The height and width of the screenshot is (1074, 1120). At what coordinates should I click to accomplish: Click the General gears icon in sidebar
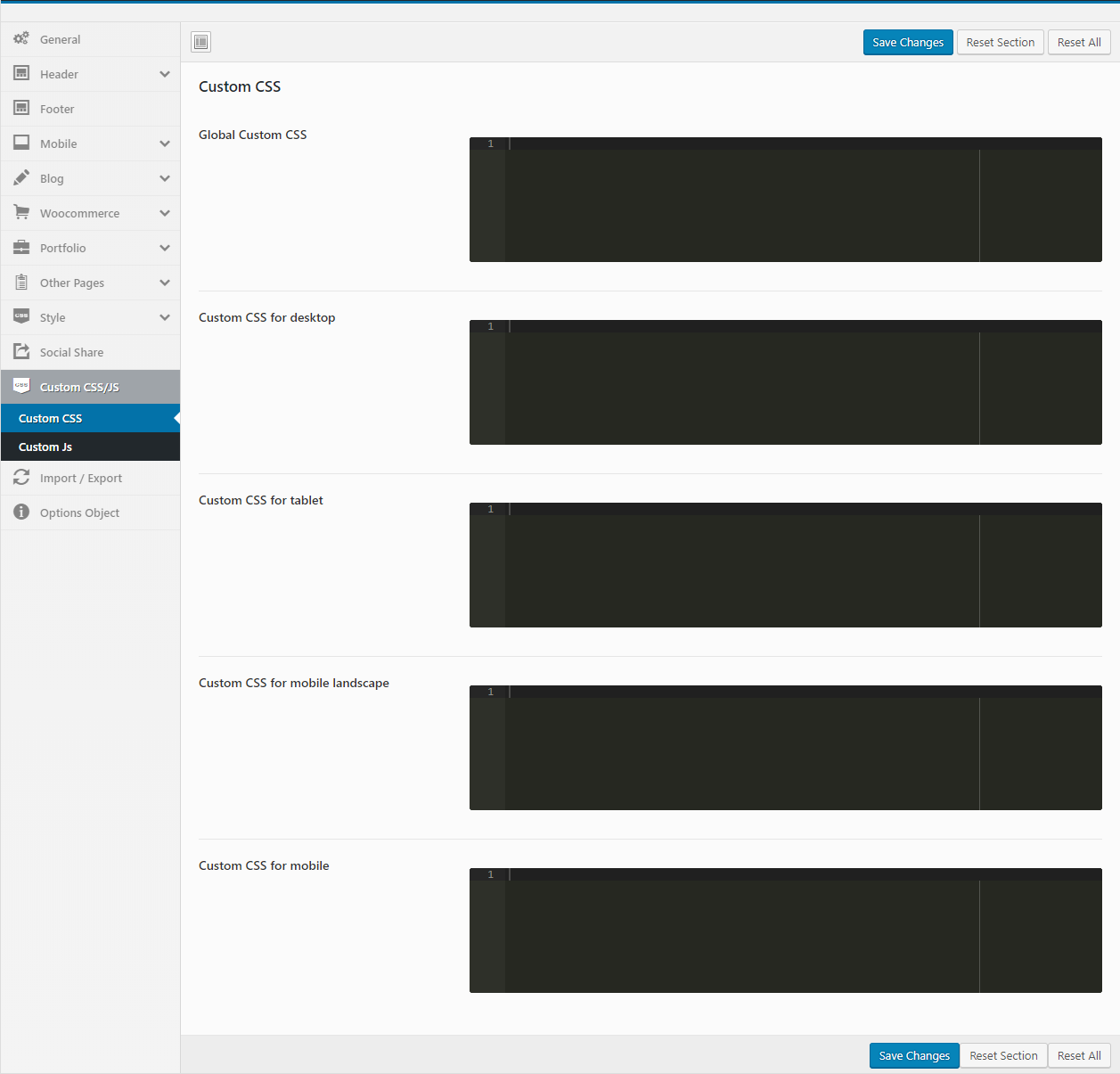coord(21,39)
